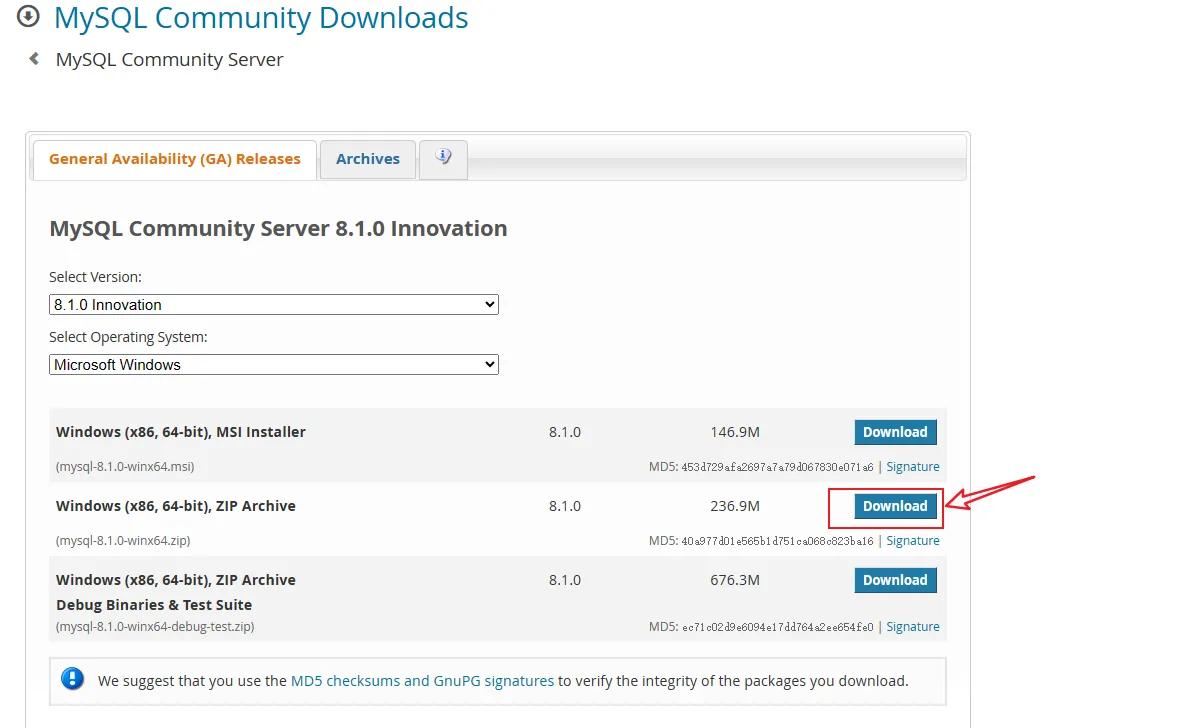
Task: Go back to MySQL Community Server
Action: [170, 60]
